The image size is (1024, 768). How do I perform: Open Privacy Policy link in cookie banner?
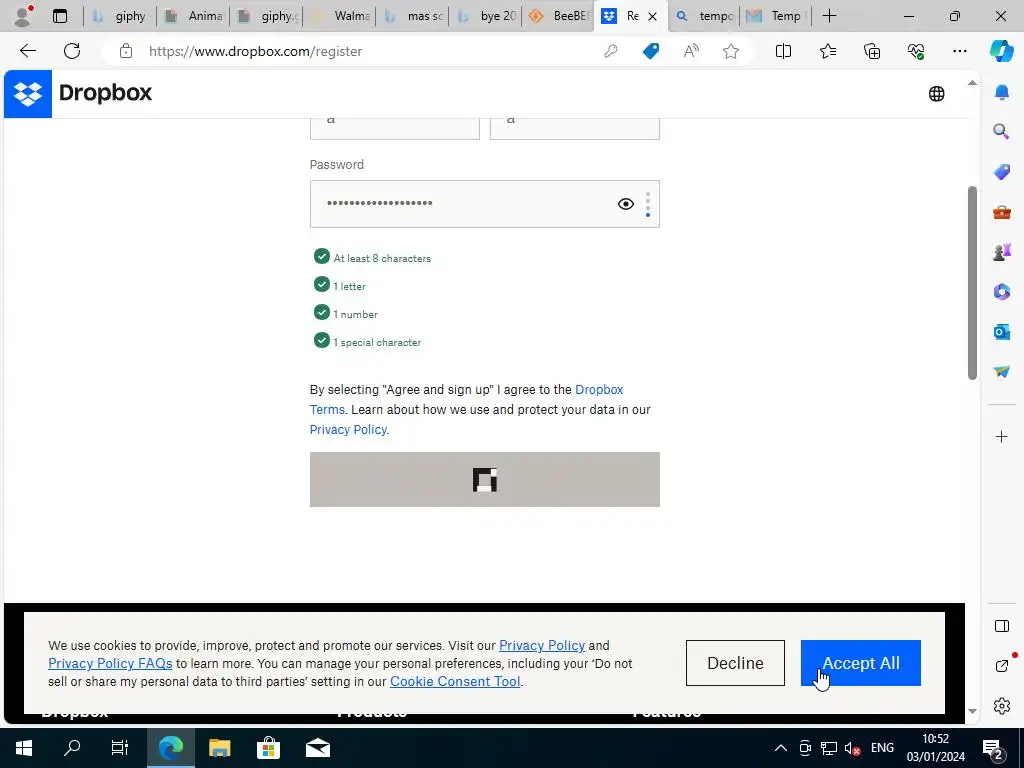(x=542, y=646)
